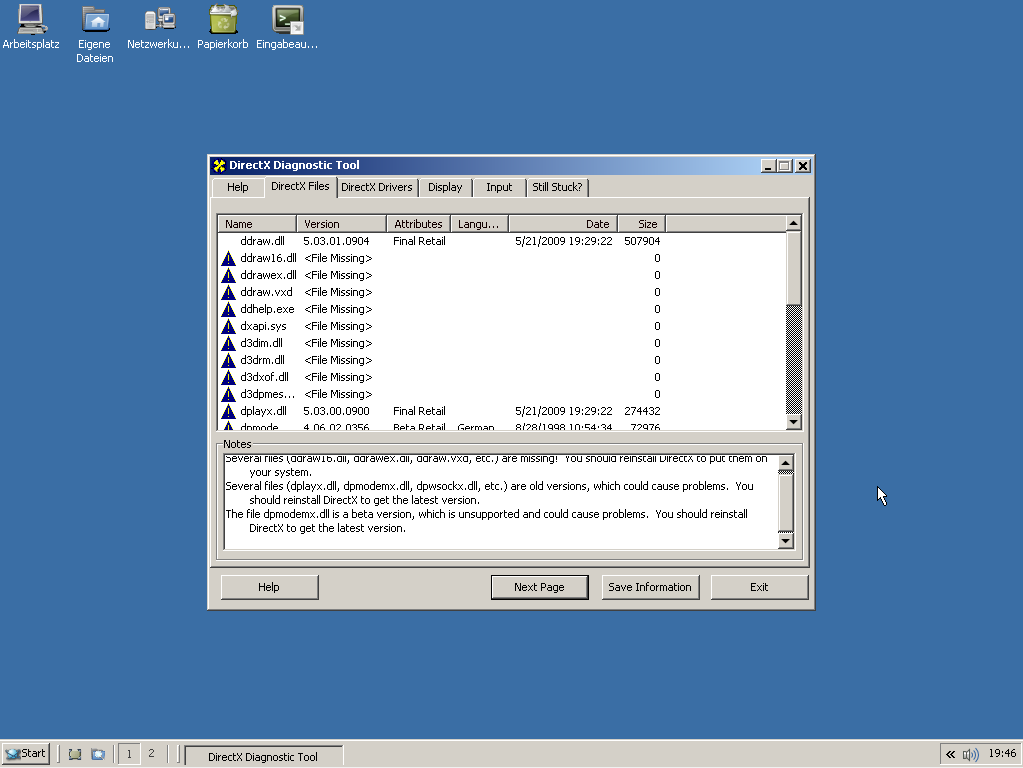Open the Display tab
The width and height of the screenshot is (1023, 768).
coord(445,187)
